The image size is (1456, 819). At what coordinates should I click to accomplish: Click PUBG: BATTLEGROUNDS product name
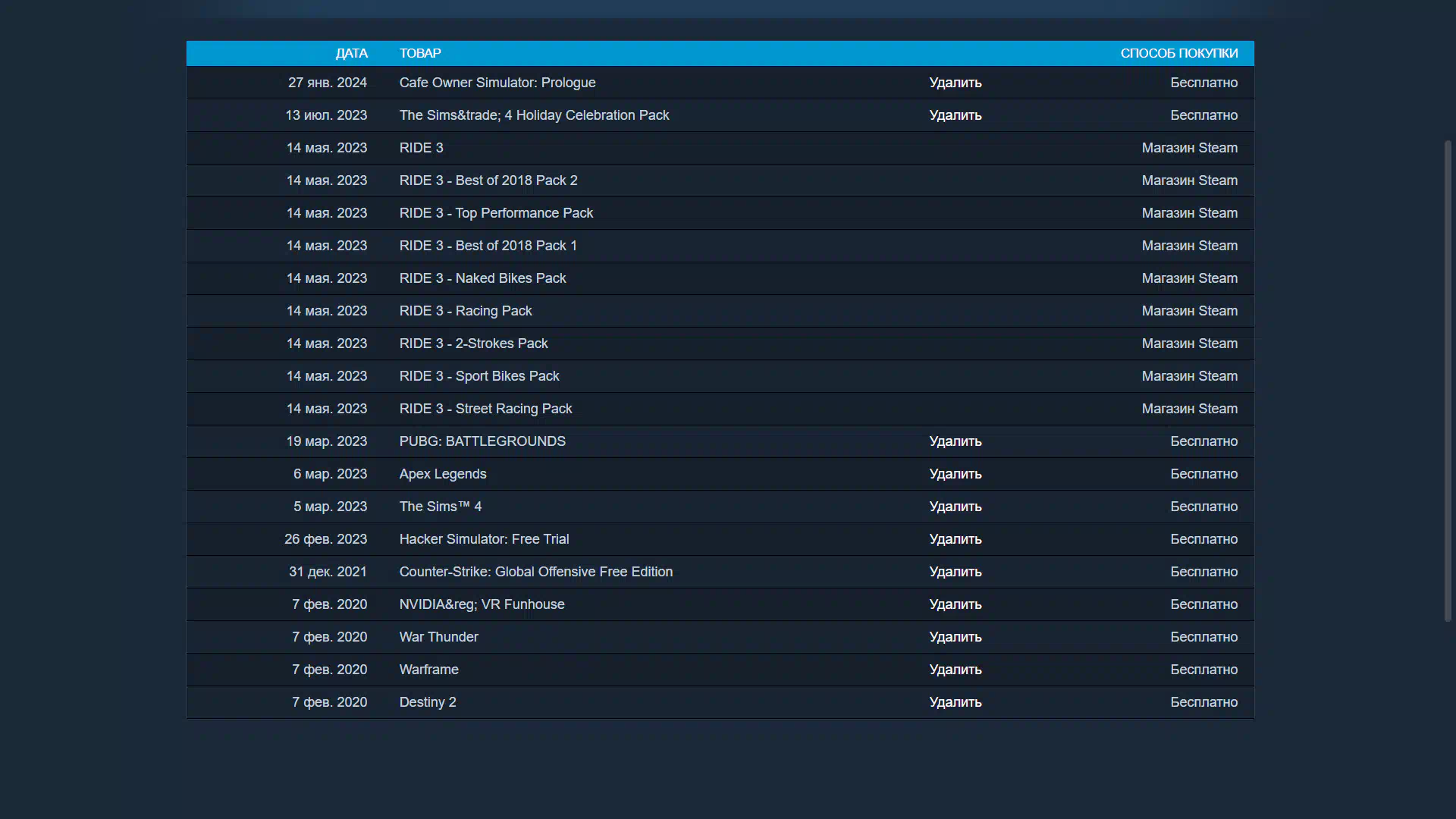pos(482,441)
